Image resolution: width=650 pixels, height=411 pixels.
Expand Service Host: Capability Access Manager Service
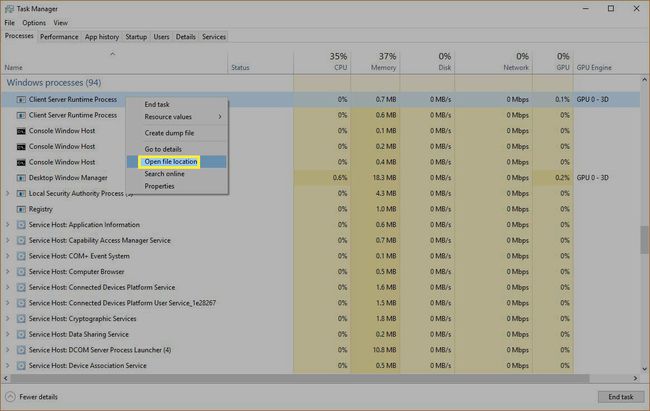(7, 241)
